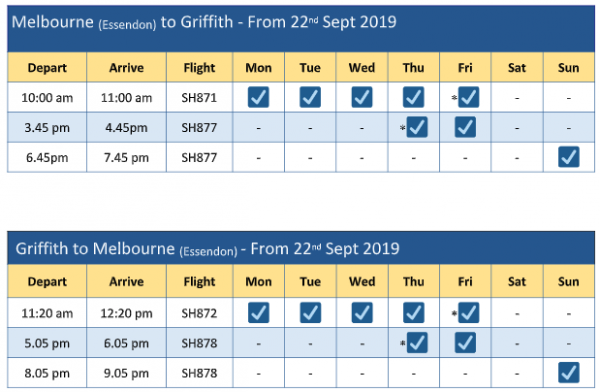Click the Friday checkmark for 10:00 am flight

click(x=468, y=97)
